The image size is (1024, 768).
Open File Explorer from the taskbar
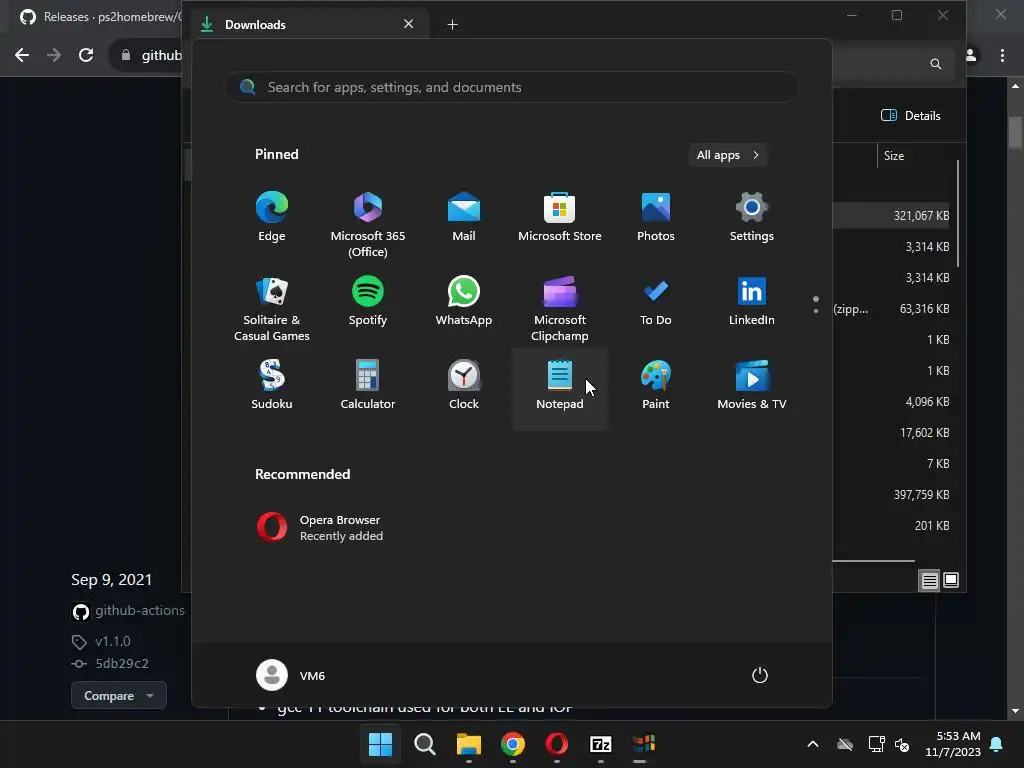(468, 744)
